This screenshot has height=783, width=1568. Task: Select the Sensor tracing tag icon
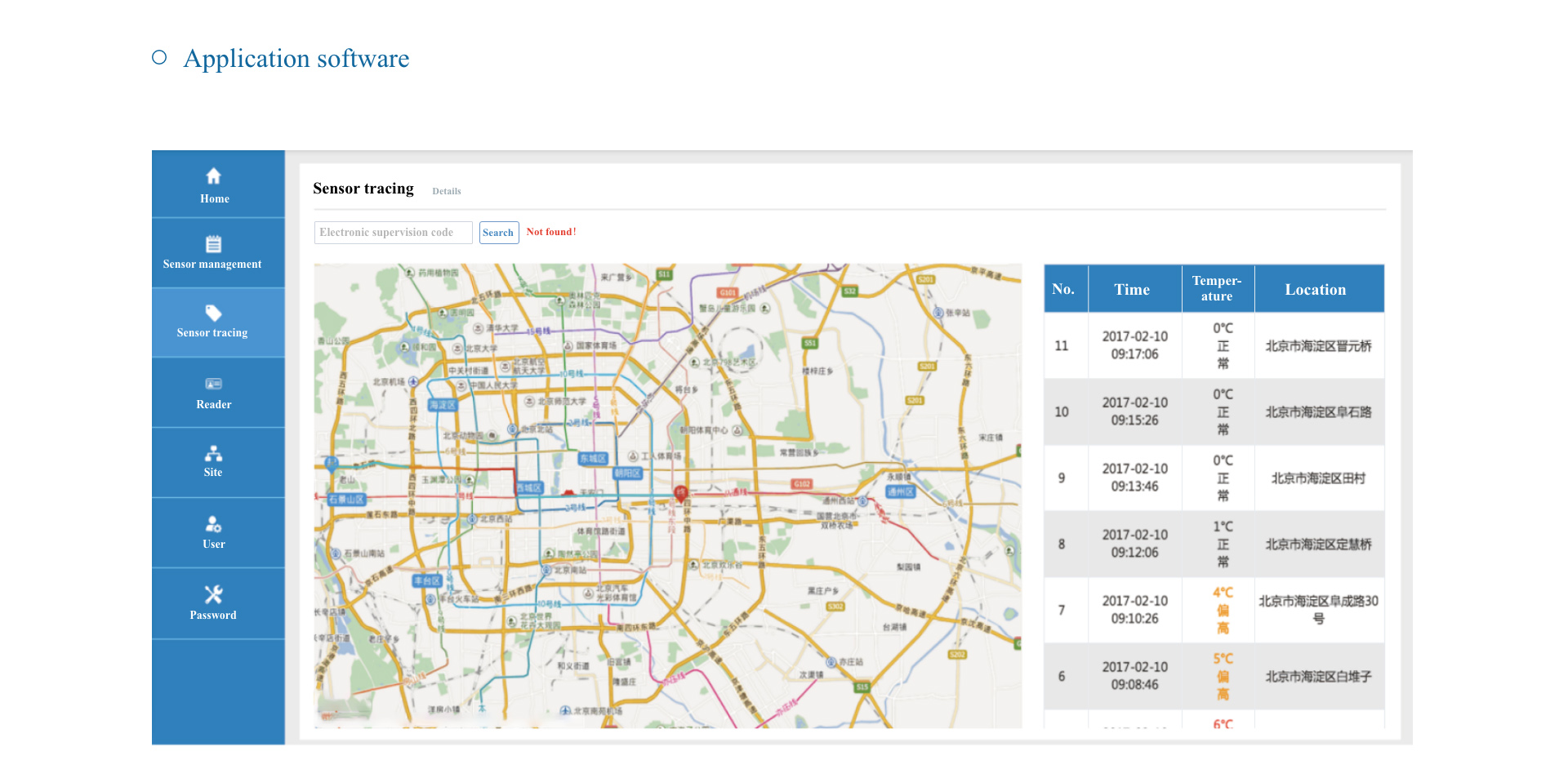pyautogui.click(x=213, y=313)
